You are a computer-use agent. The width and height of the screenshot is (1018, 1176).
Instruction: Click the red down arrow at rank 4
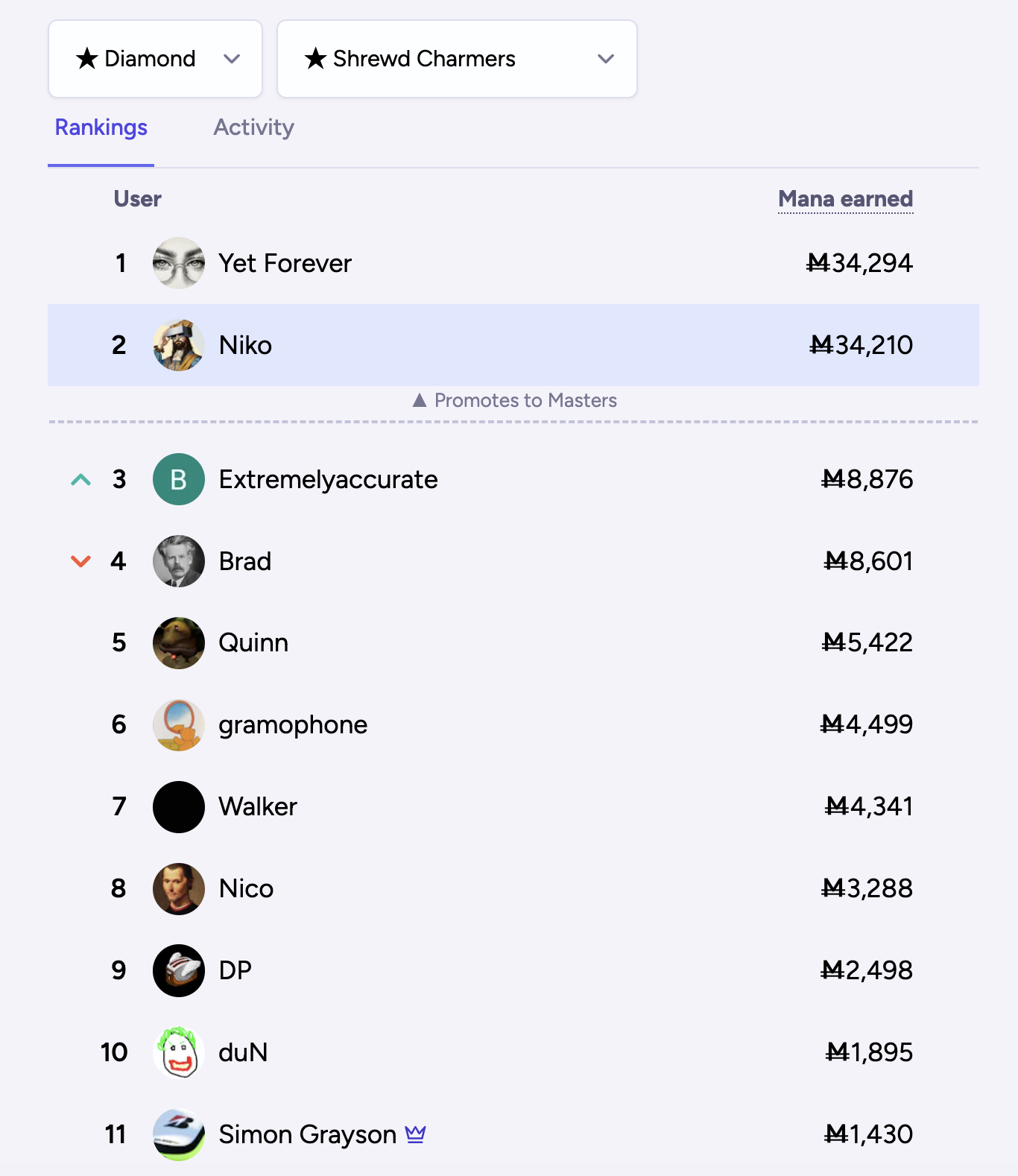(80, 561)
